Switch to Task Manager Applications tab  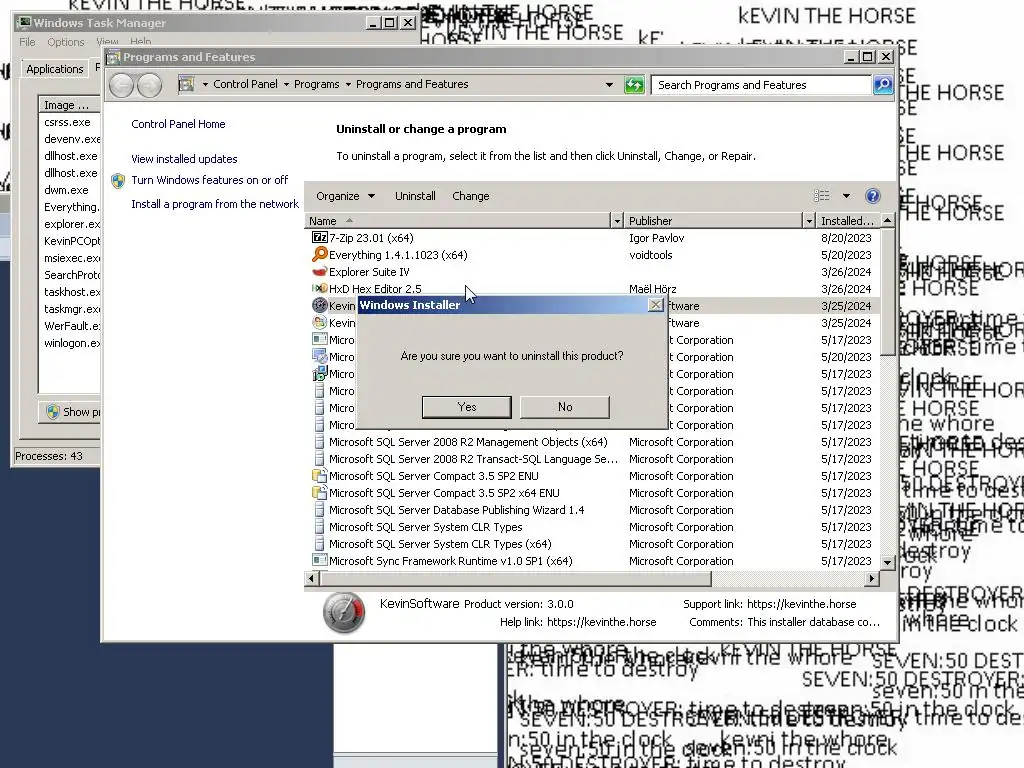[55, 69]
